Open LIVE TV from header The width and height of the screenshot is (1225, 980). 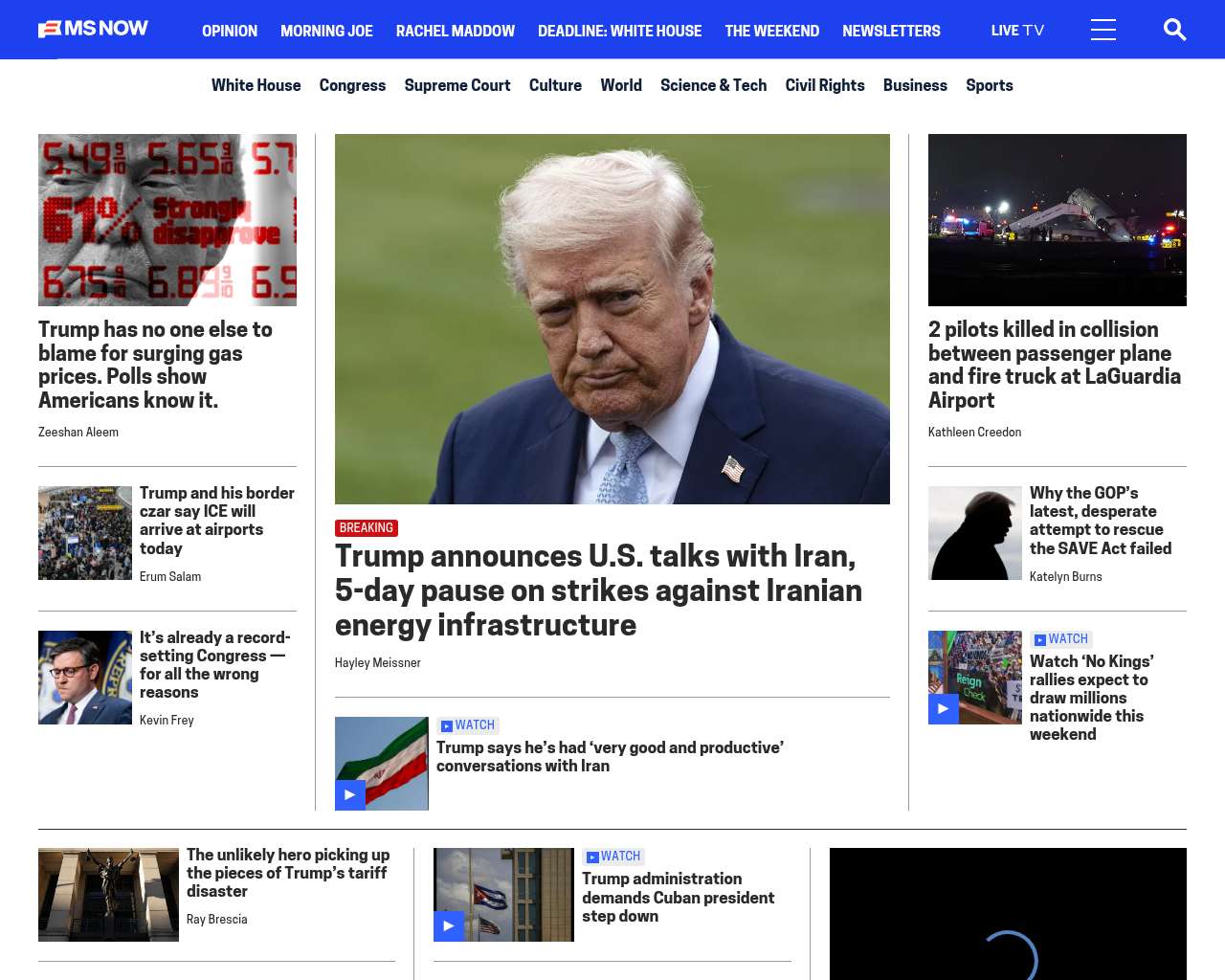[x=1017, y=31]
